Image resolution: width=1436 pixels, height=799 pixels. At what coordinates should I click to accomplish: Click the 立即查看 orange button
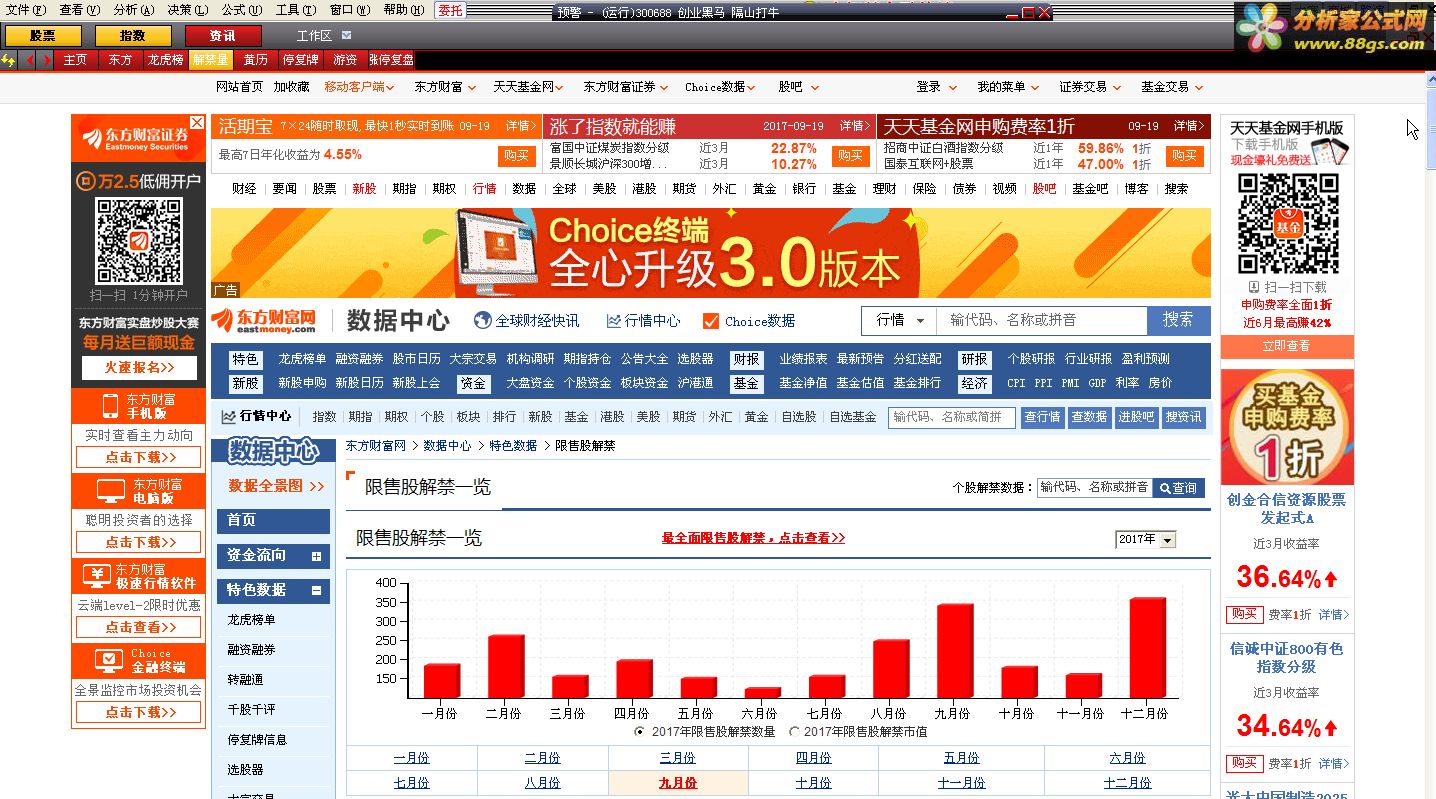[x=1286, y=346]
